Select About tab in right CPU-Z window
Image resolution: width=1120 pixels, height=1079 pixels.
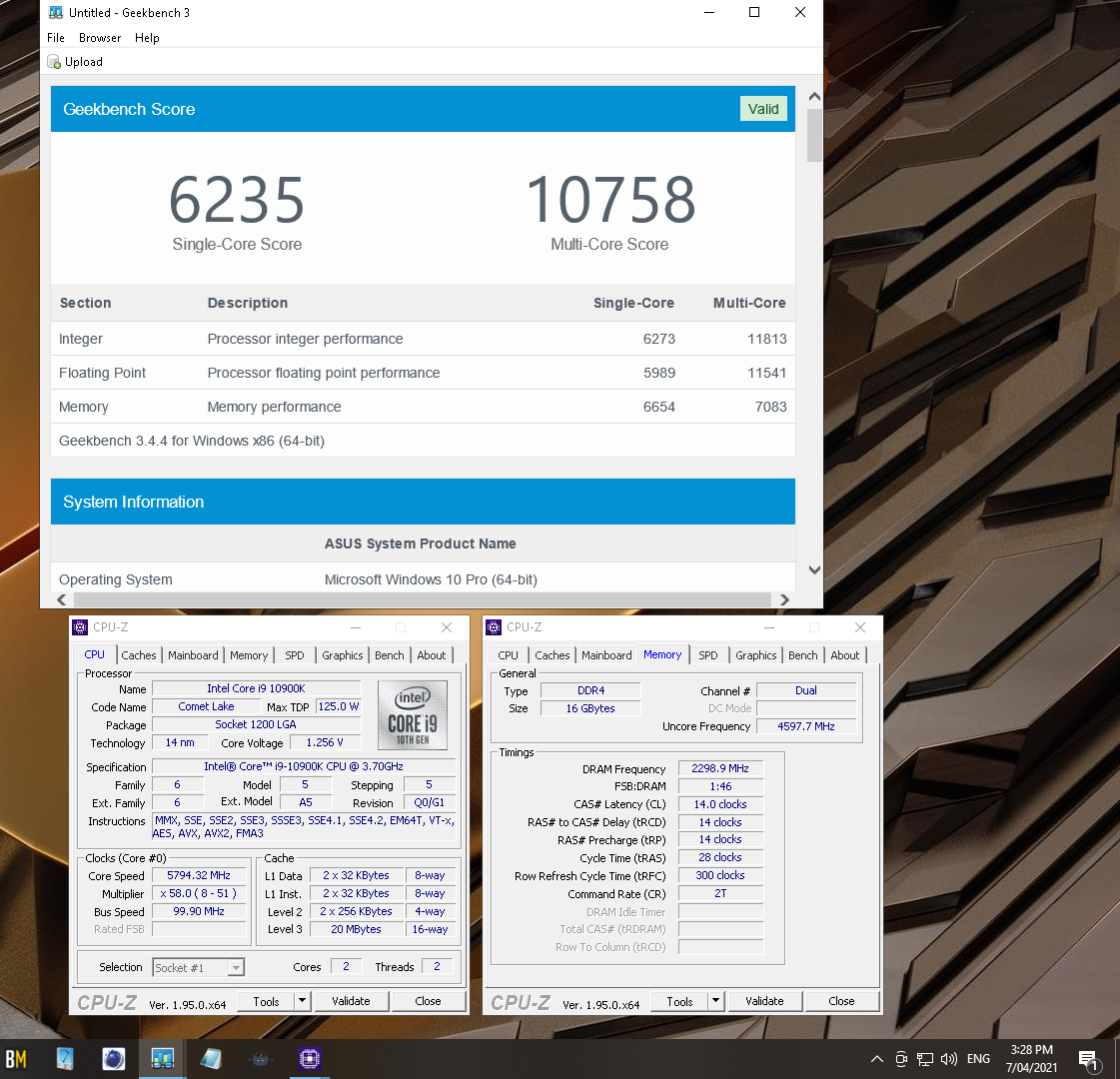pyautogui.click(x=845, y=655)
